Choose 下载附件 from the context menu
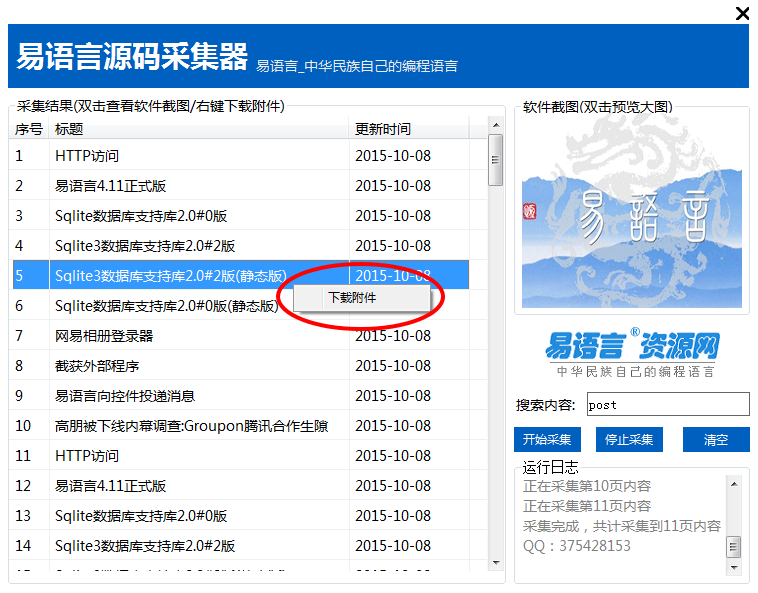 pos(361,298)
